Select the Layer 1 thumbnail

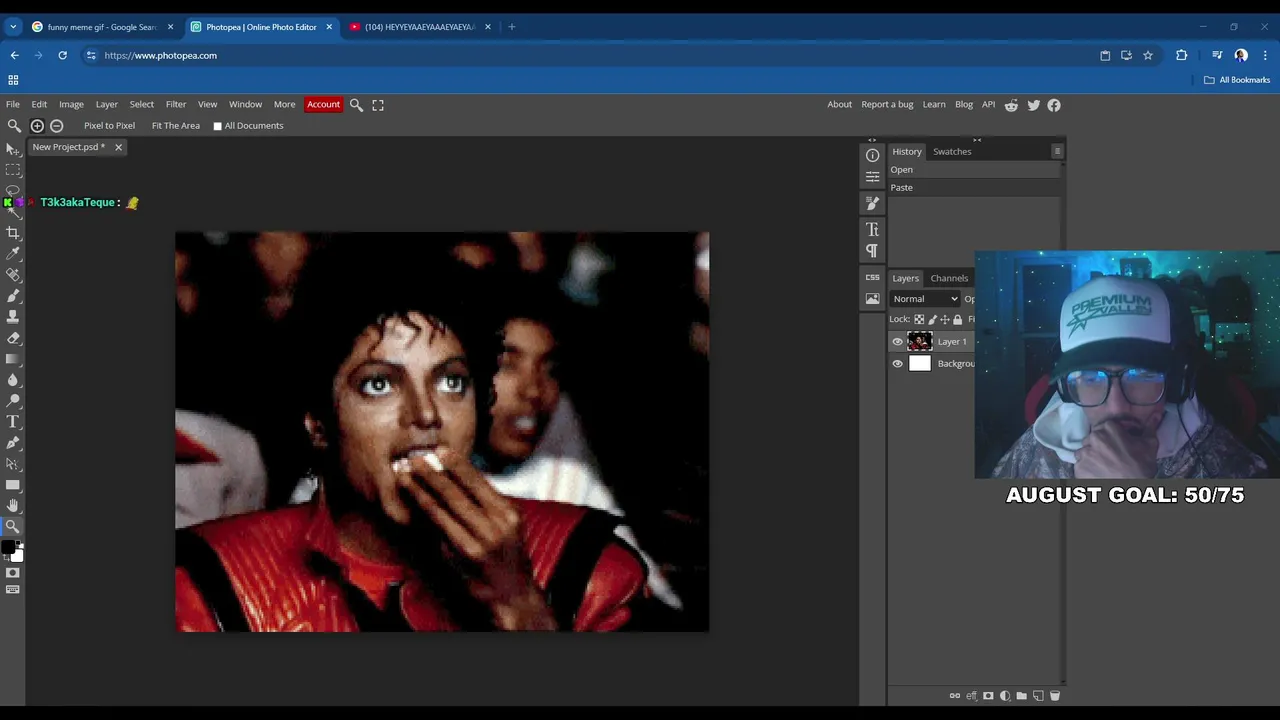[x=919, y=342]
